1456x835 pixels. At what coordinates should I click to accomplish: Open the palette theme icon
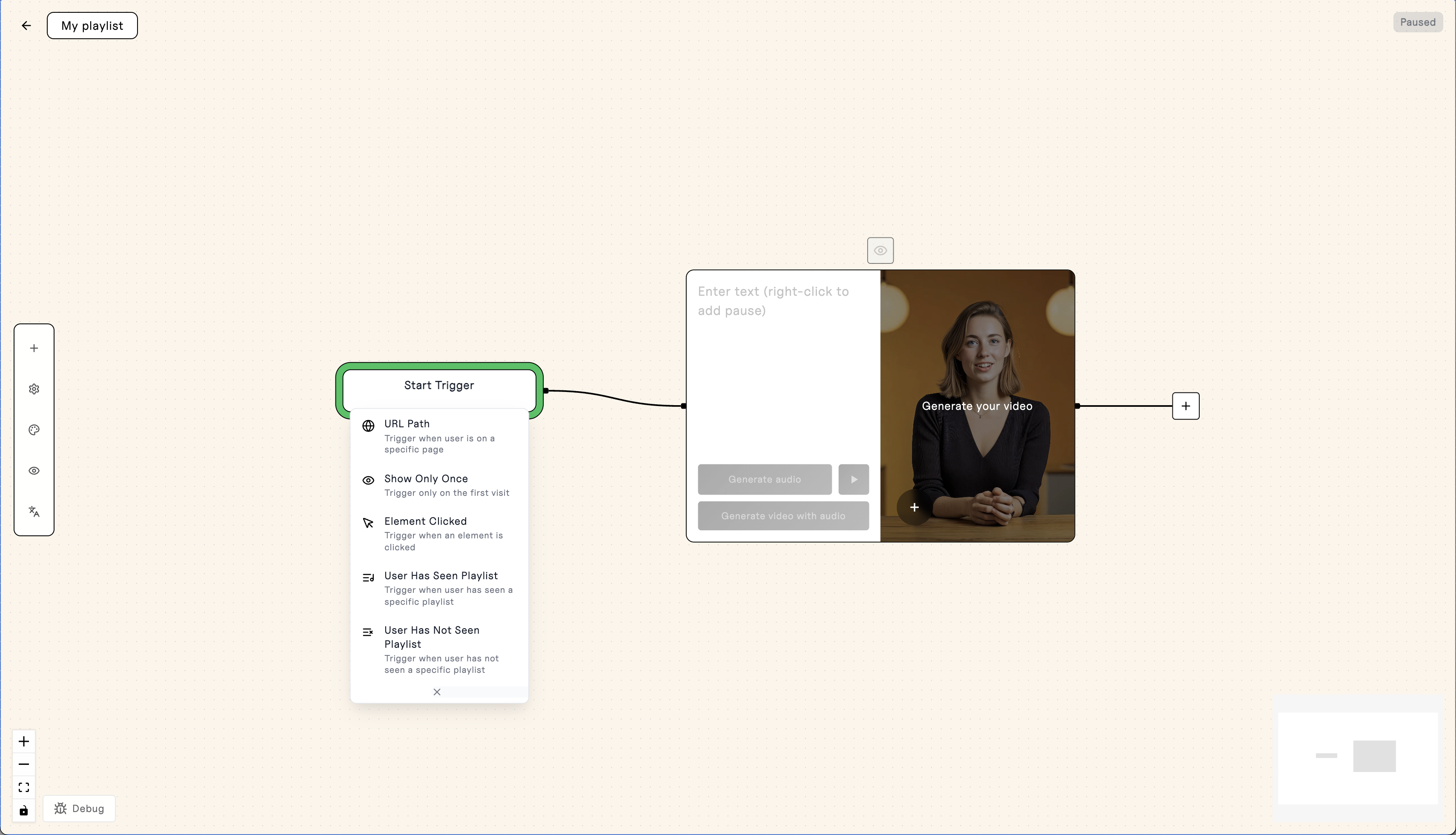tap(34, 429)
